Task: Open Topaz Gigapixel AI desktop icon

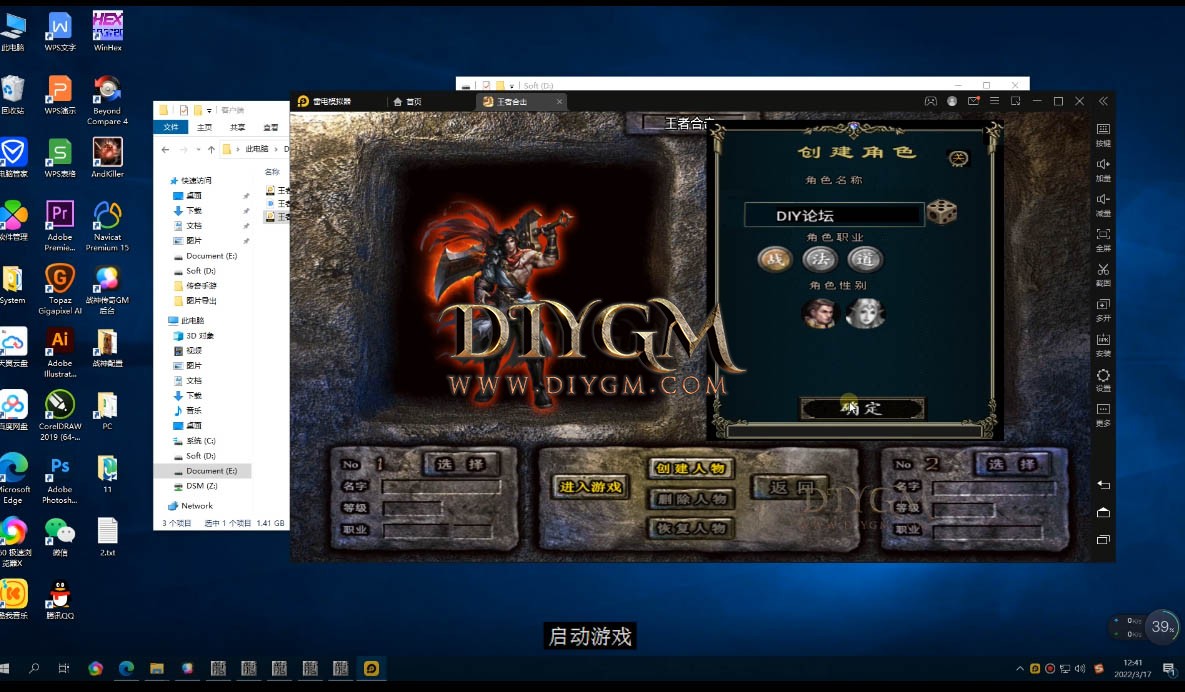Action: point(60,289)
